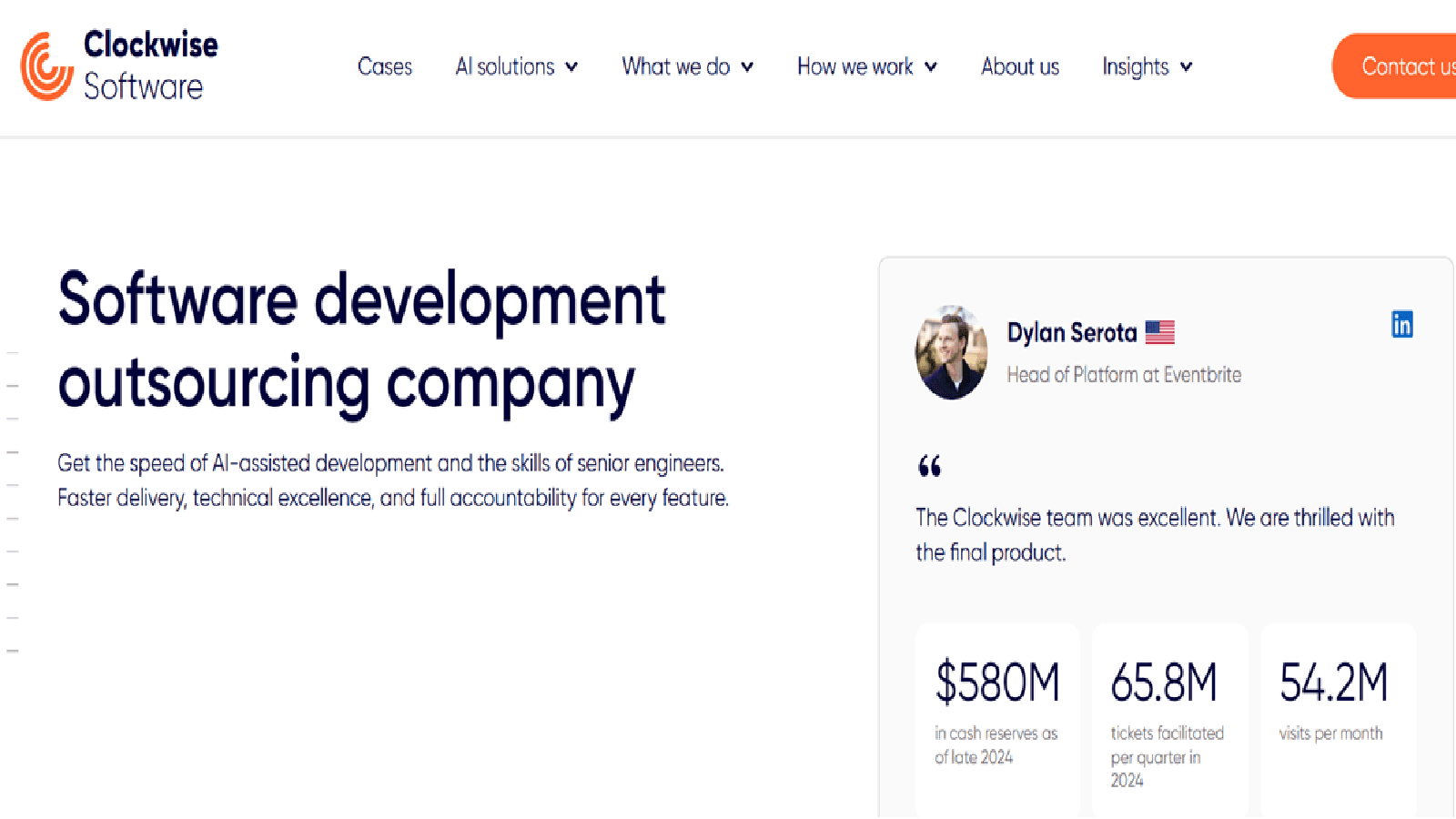Click the opening quotation mark icon
Viewport: 1456px width, 819px height.
tap(929, 466)
